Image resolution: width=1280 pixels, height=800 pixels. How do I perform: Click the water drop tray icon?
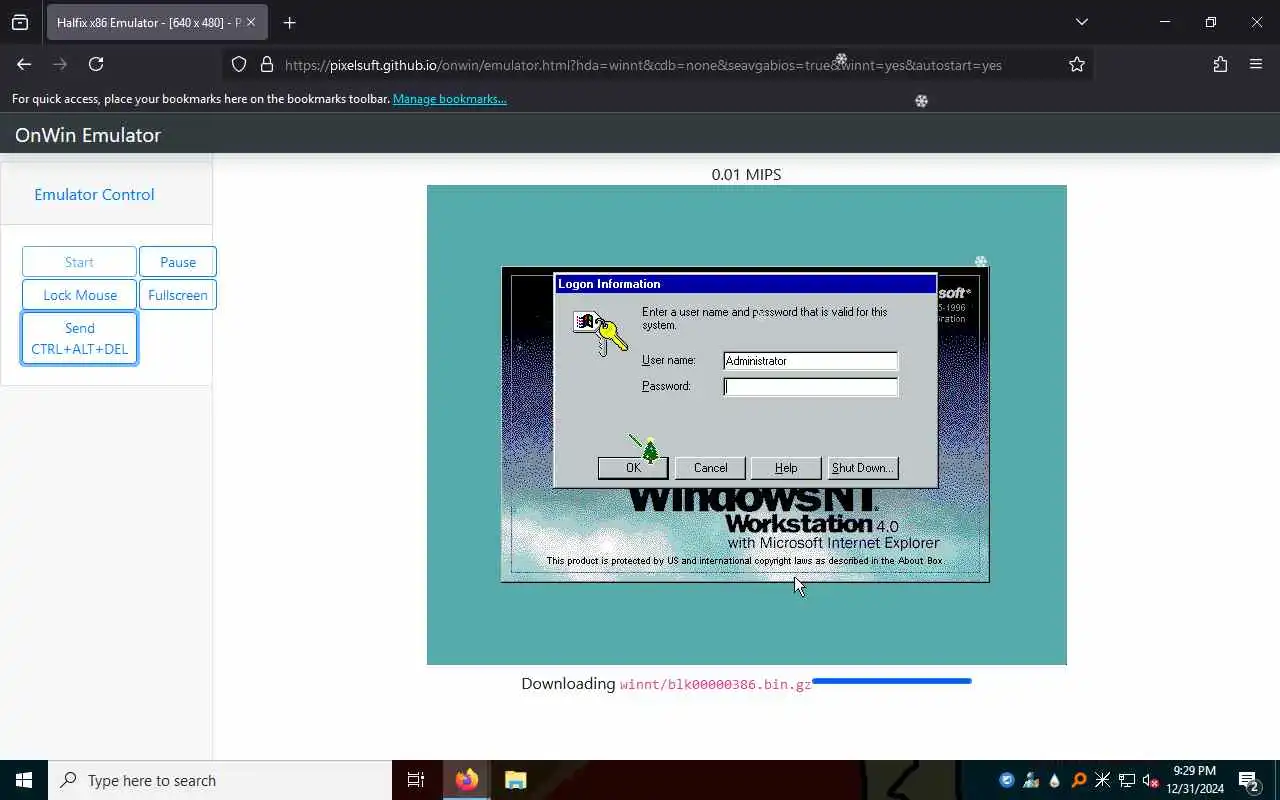point(1055,780)
